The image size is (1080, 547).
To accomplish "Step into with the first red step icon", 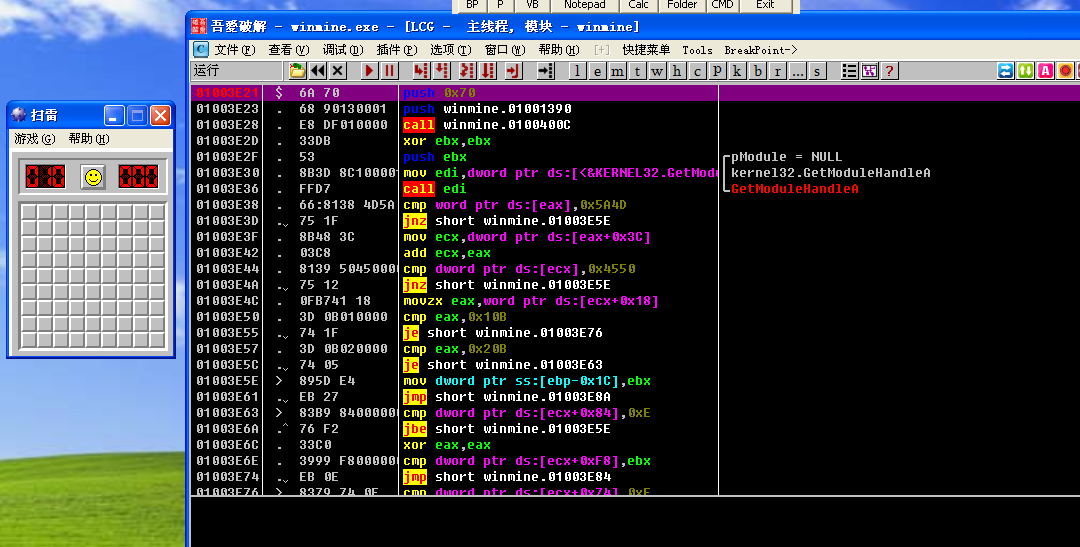I will point(421,70).
